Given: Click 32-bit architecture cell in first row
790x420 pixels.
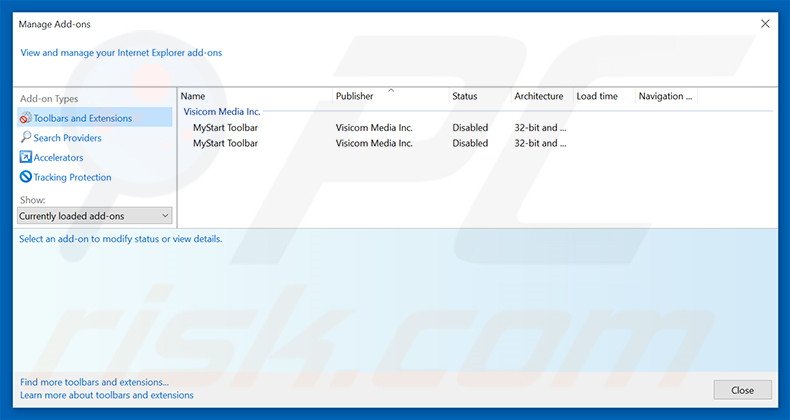Looking at the screenshot, I should click(x=540, y=127).
